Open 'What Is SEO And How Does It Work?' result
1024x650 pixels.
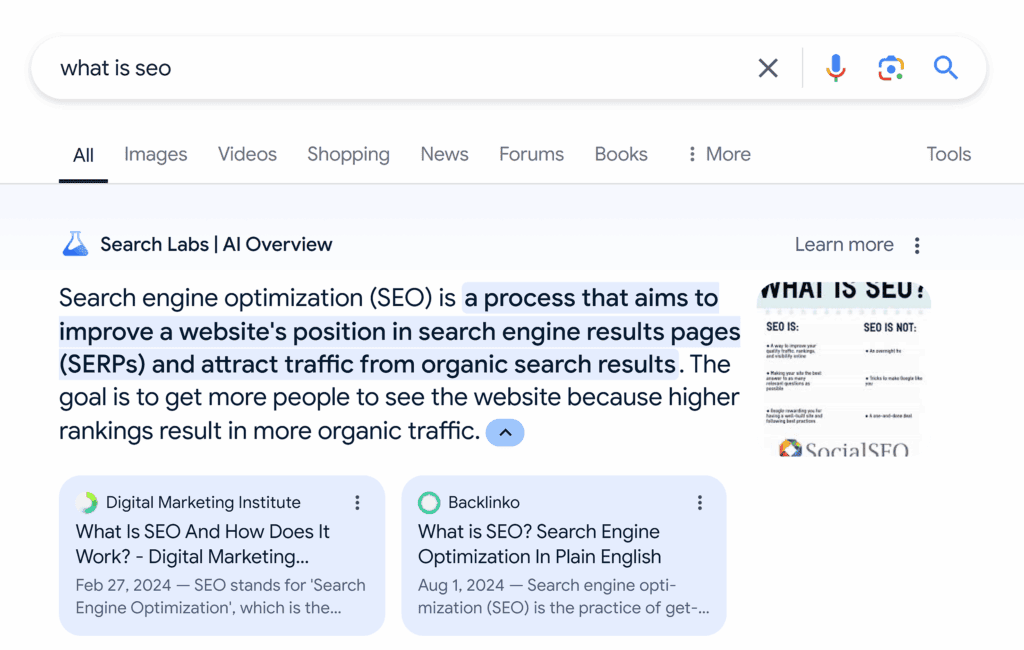tap(202, 544)
